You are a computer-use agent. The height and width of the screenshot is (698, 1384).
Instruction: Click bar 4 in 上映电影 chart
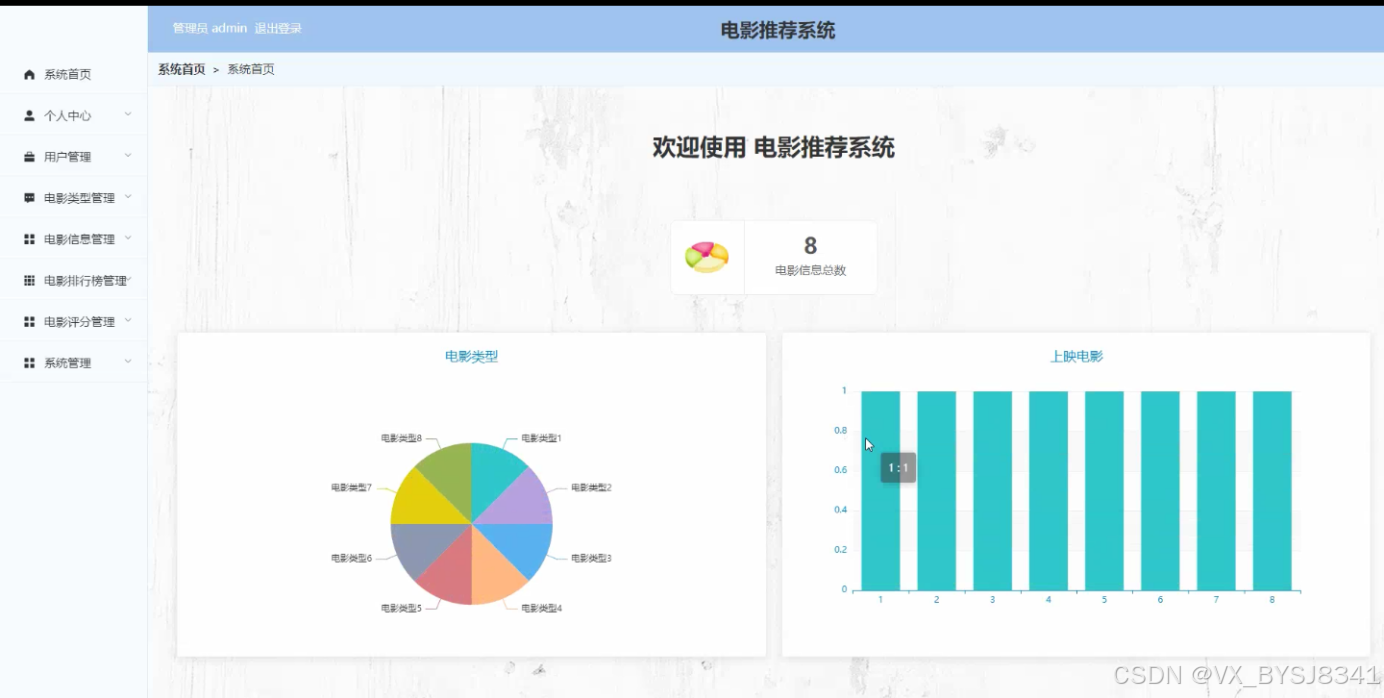click(1049, 490)
